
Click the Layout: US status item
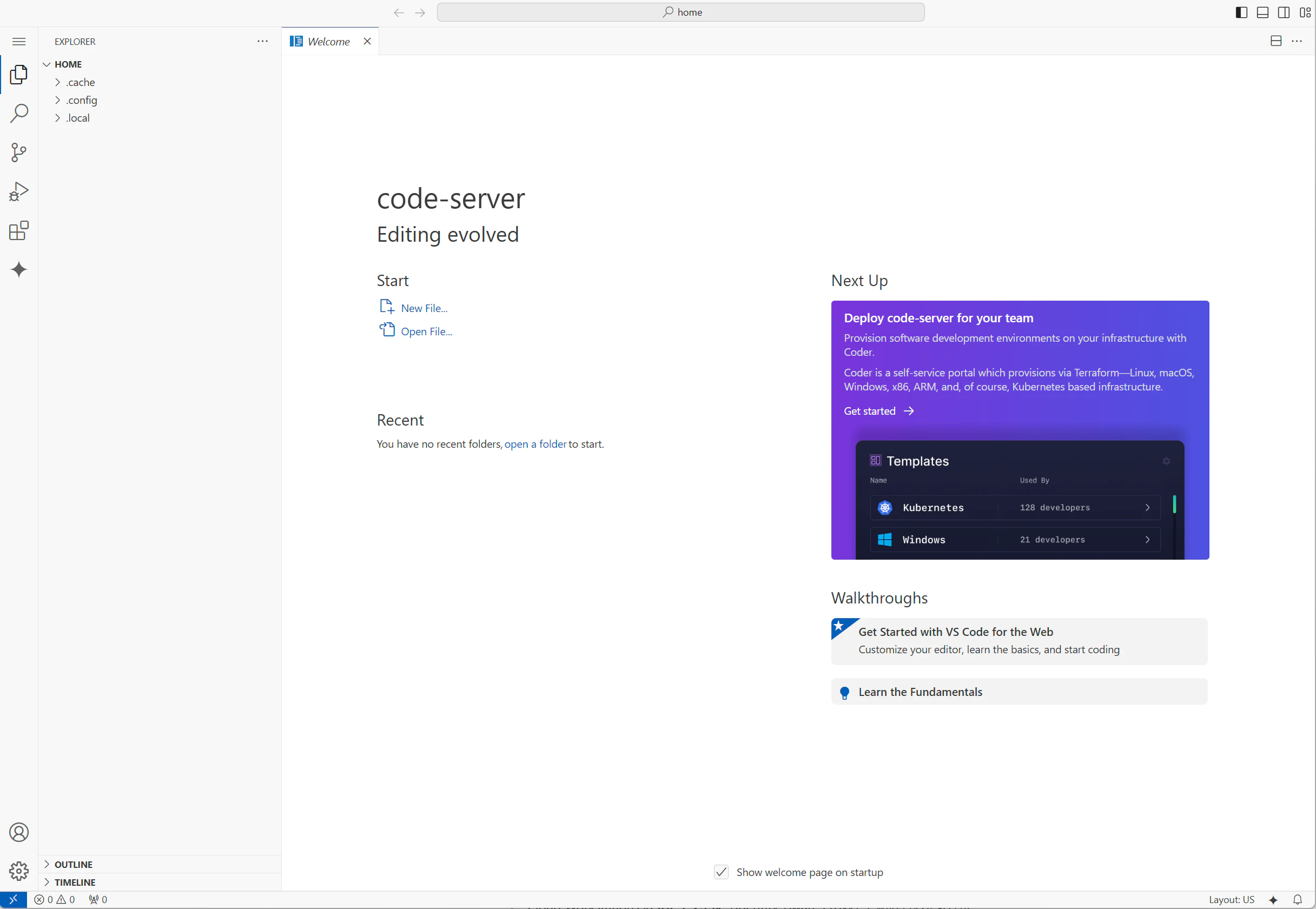[1231, 899]
